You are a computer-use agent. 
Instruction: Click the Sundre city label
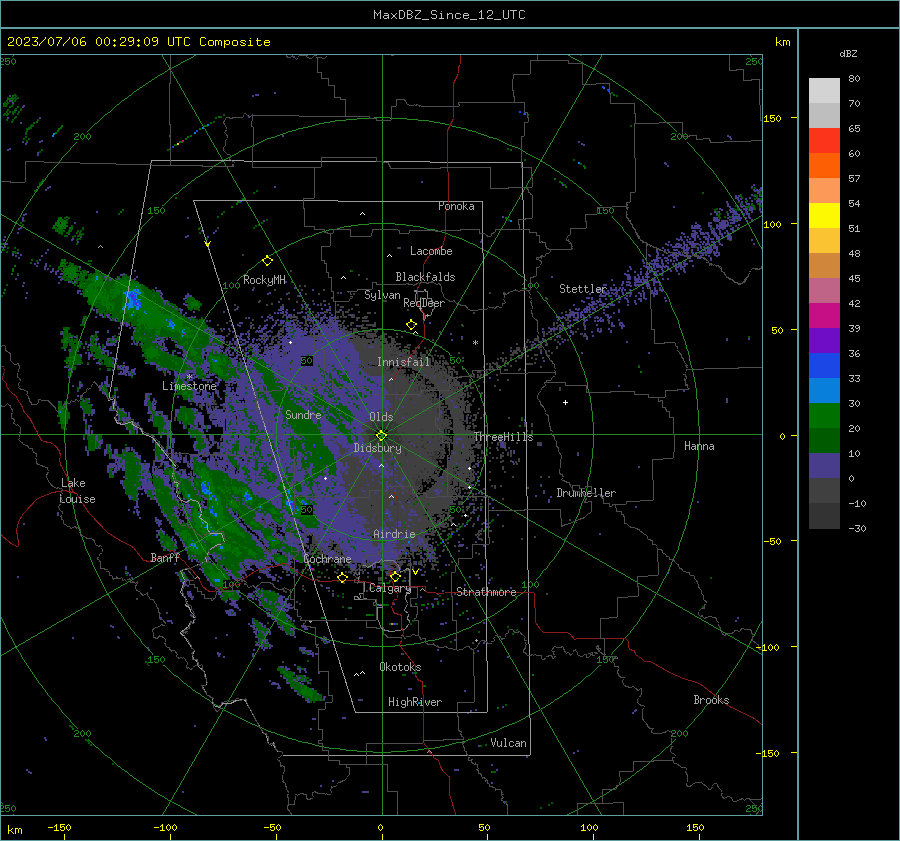point(303,415)
